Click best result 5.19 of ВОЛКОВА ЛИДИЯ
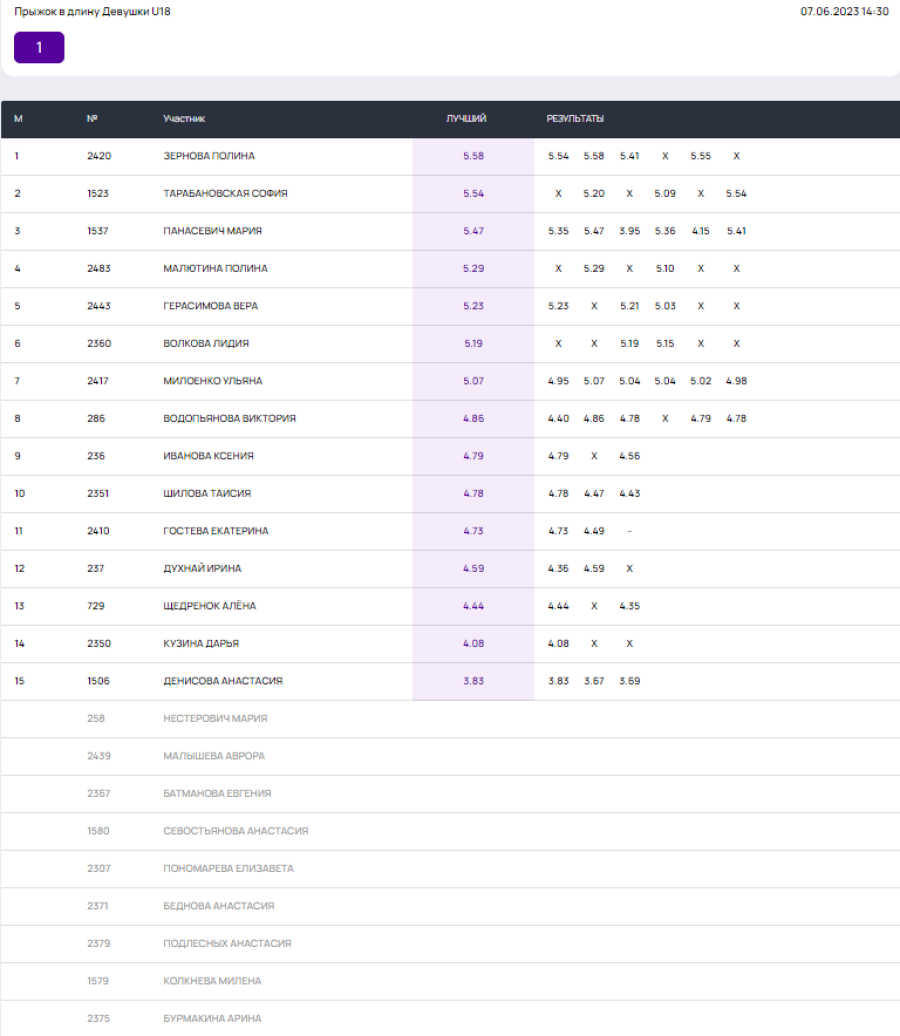This screenshot has width=900, height=1036. [473, 343]
